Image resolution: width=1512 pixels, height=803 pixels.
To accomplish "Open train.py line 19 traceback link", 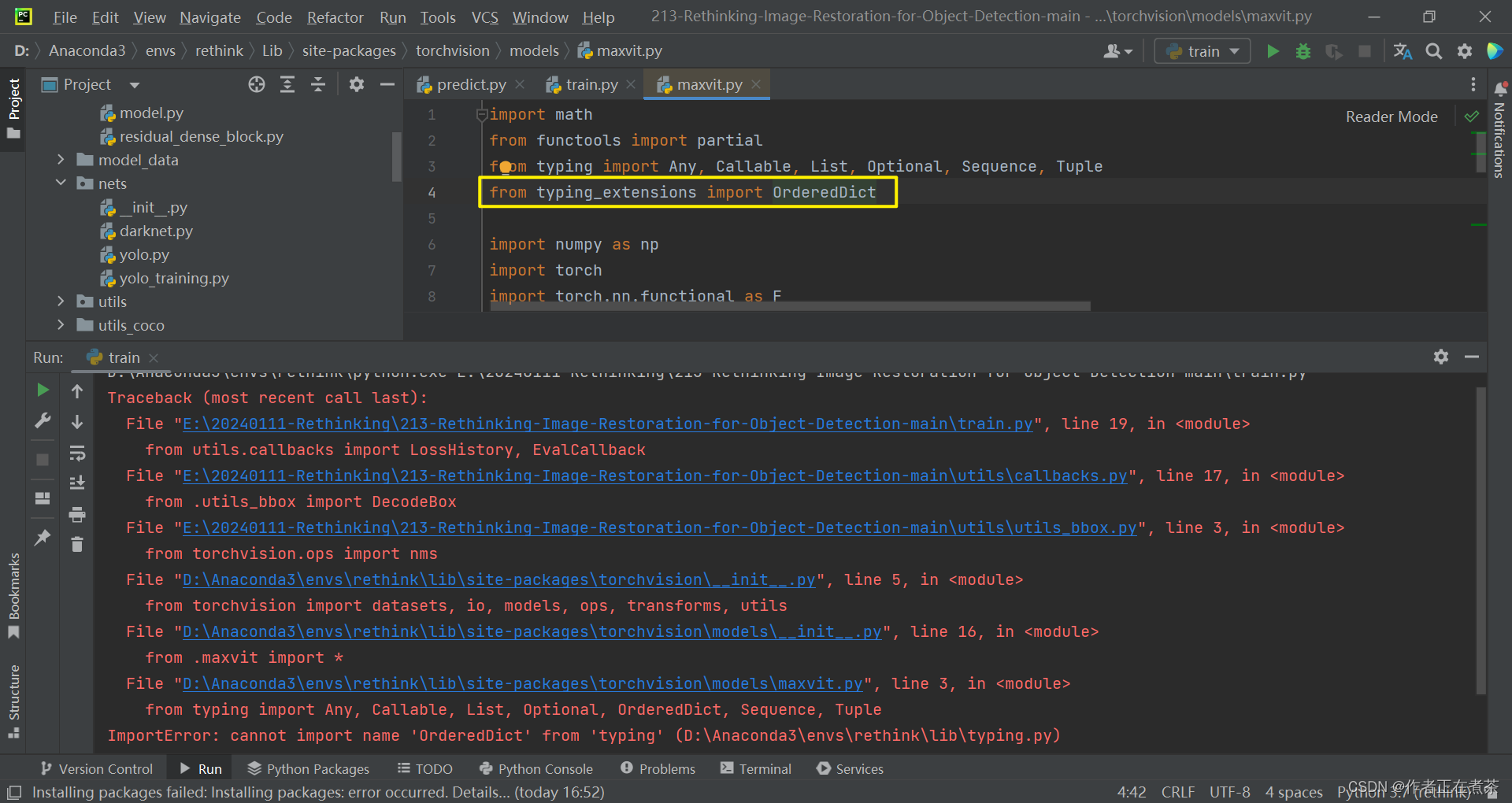I will click(x=606, y=424).
